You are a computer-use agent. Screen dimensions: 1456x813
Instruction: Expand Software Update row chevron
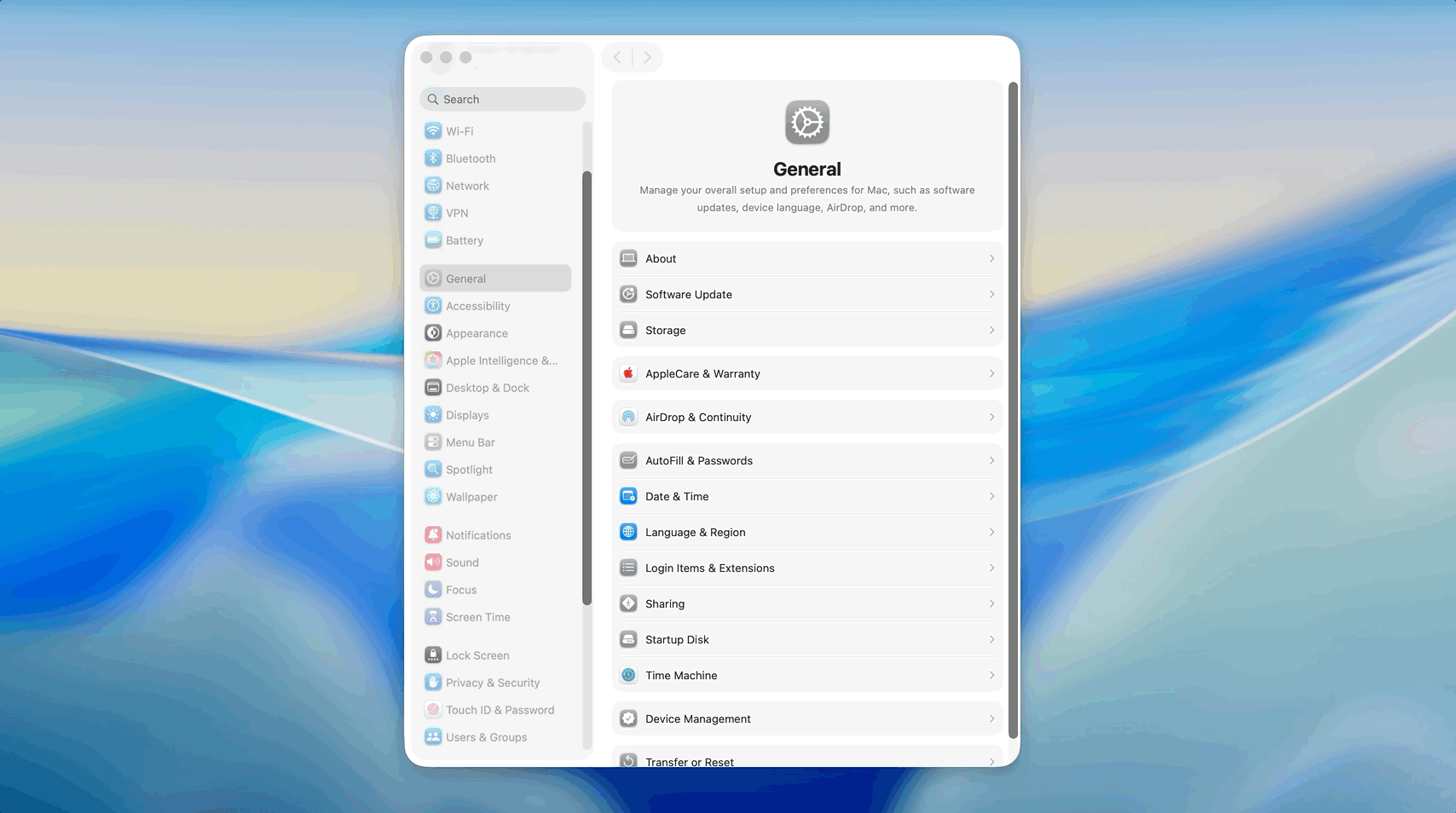coord(991,294)
